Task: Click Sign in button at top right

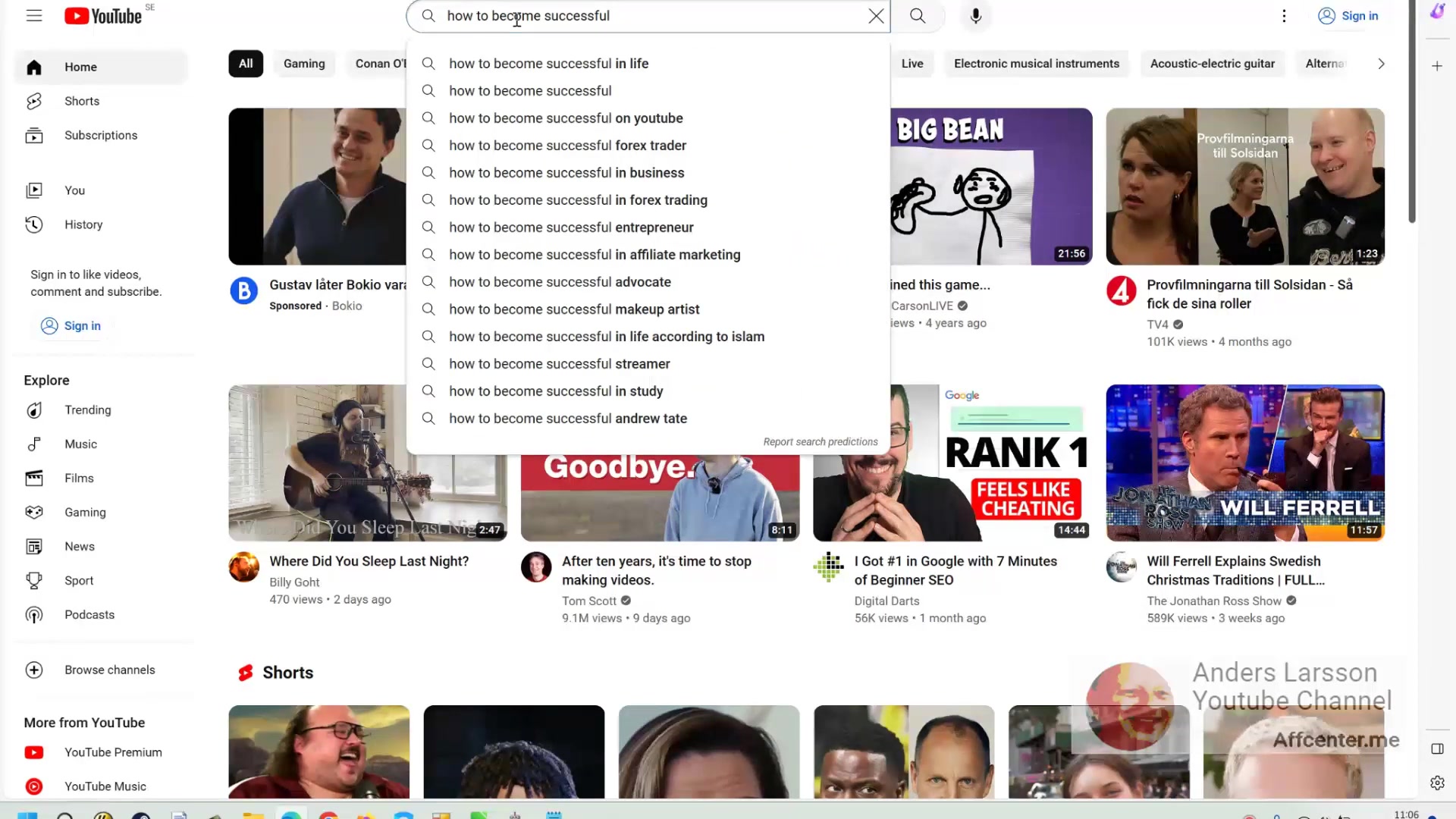Action: click(1348, 16)
